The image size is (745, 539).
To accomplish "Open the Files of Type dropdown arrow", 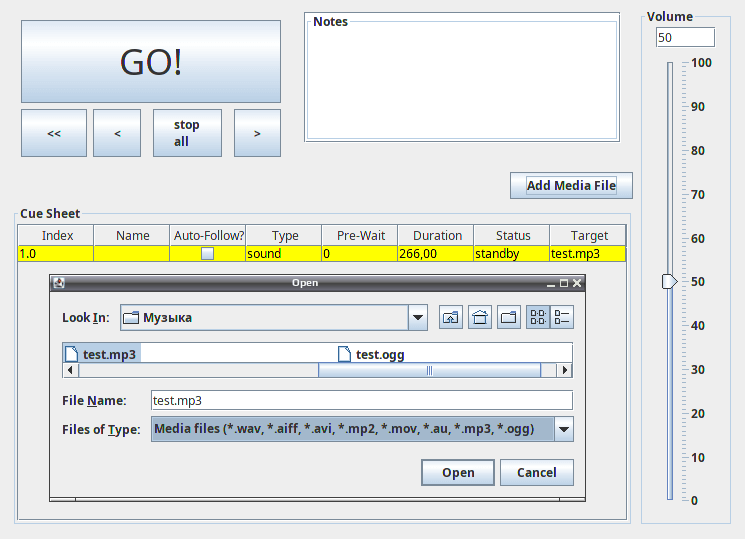I will click(x=564, y=429).
